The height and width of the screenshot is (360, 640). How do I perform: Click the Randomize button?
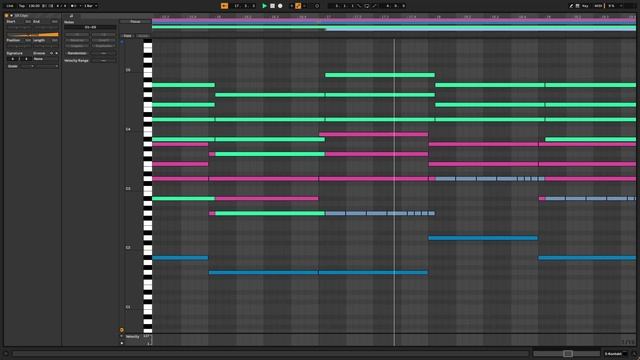tap(77, 53)
